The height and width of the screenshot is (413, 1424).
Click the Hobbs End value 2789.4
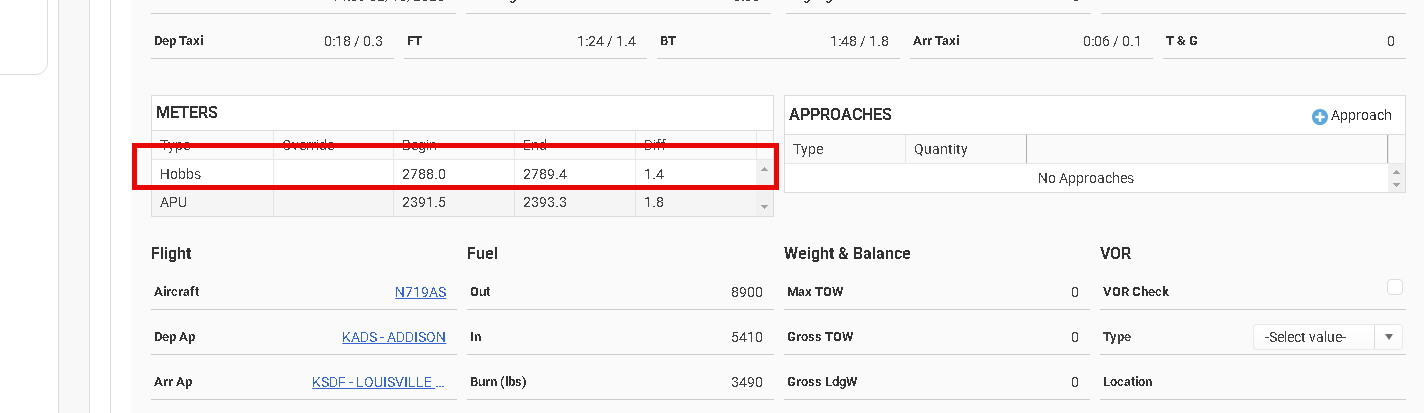coord(544,174)
